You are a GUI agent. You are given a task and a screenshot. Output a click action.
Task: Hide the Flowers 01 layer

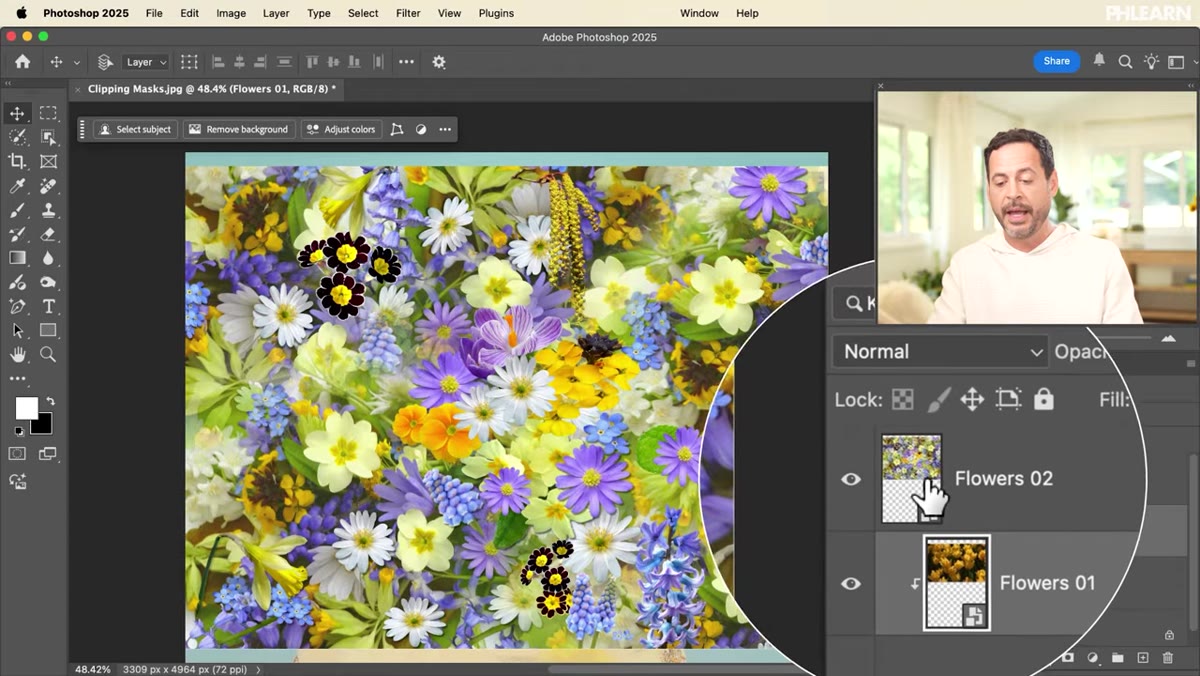click(x=851, y=584)
